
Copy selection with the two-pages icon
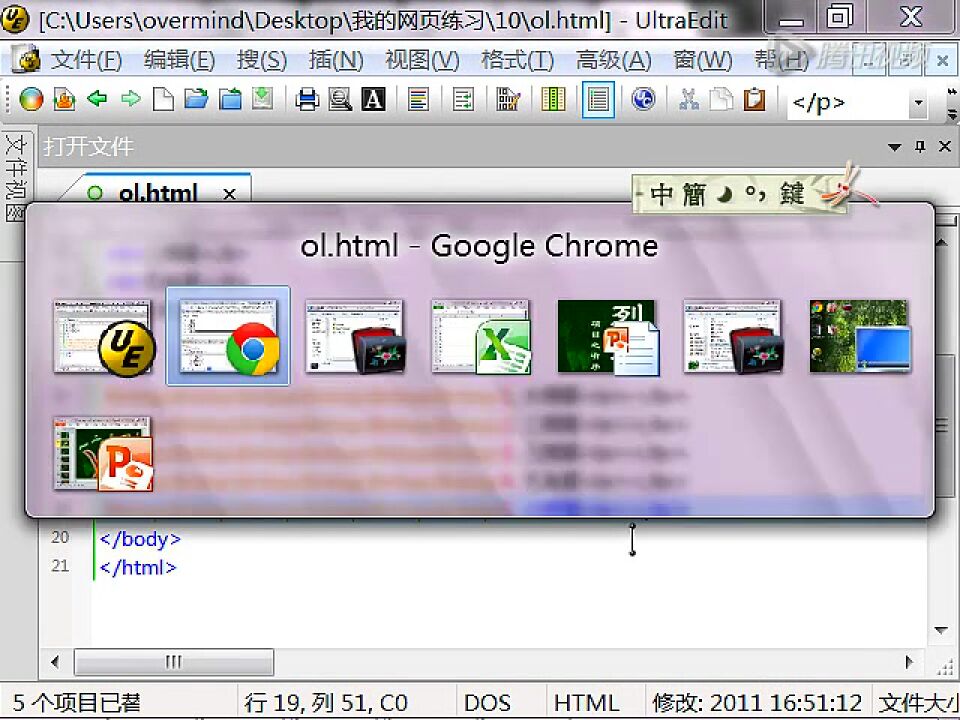click(721, 99)
